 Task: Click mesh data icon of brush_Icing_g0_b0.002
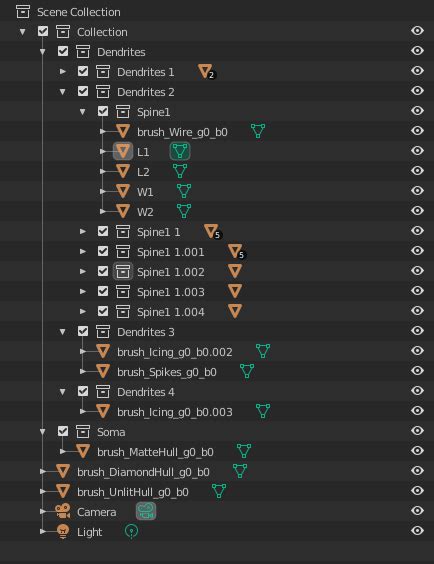[x=263, y=351]
